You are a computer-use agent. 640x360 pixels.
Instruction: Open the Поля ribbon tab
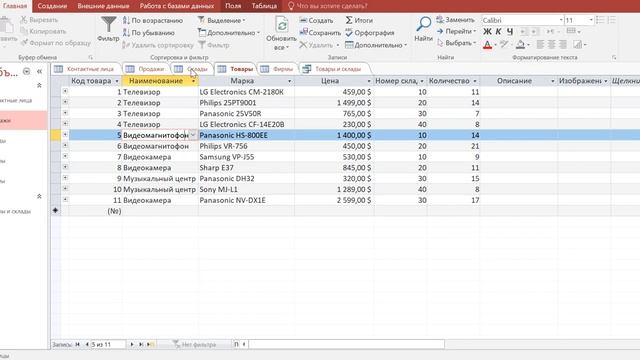tap(233, 6)
